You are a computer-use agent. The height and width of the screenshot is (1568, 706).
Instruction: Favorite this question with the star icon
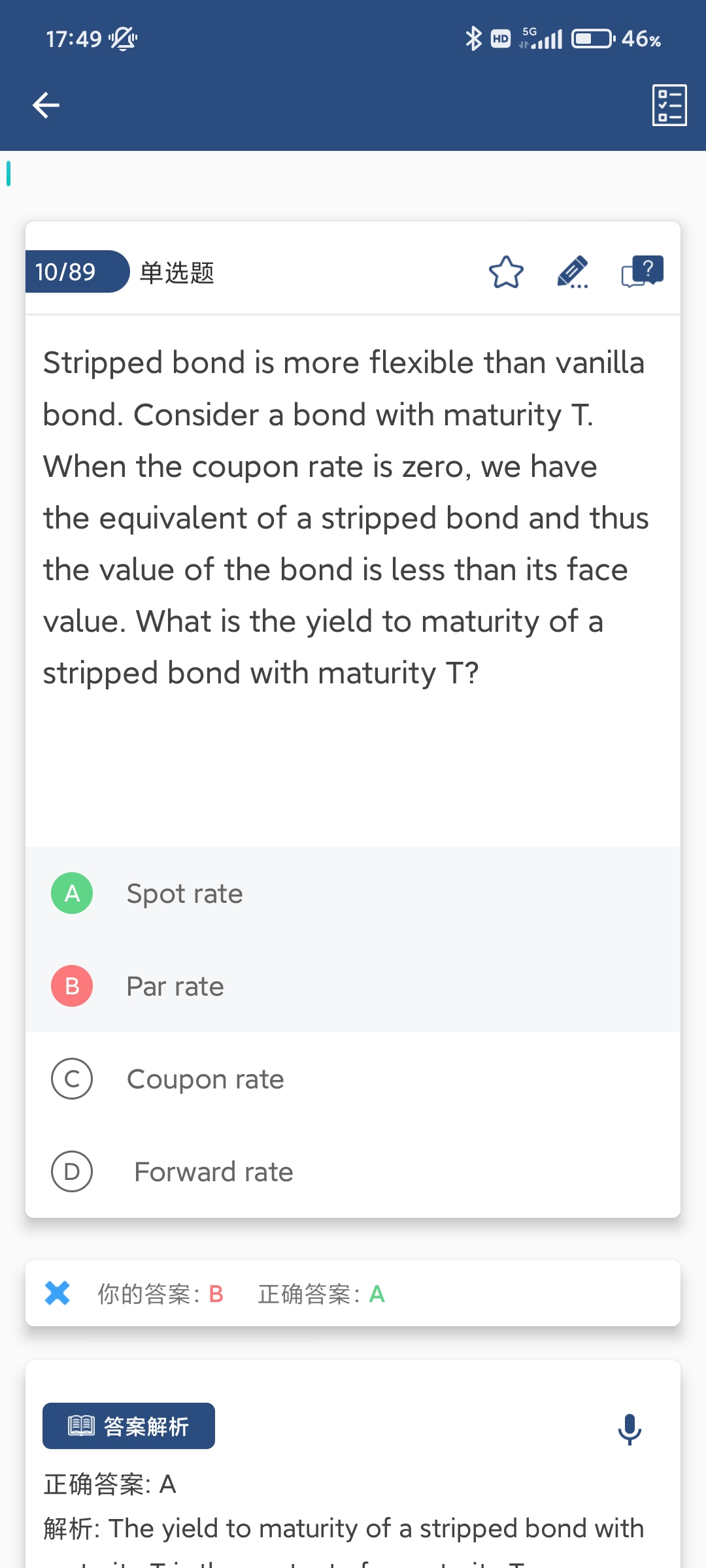coord(506,272)
